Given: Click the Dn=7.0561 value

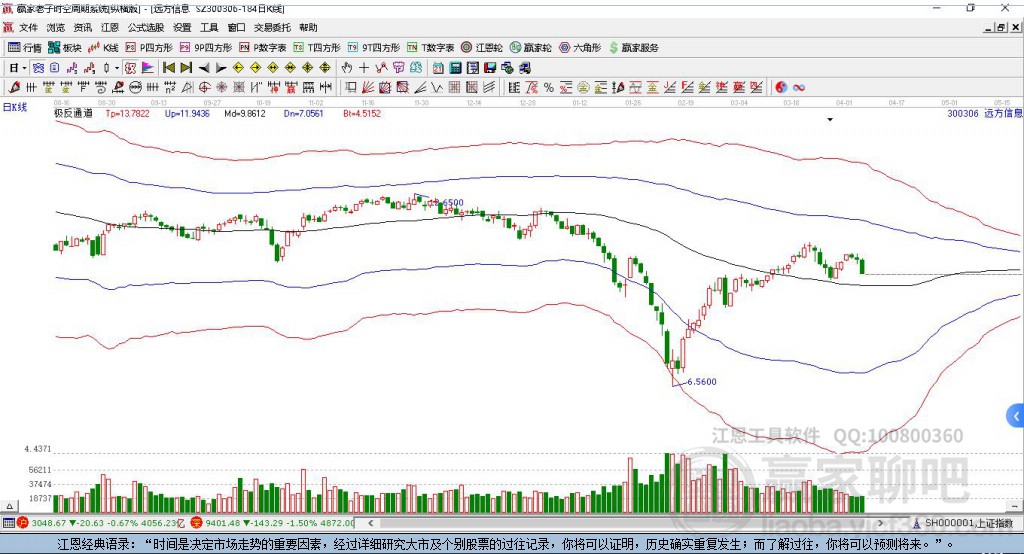Looking at the screenshot, I should (x=304, y=113).
